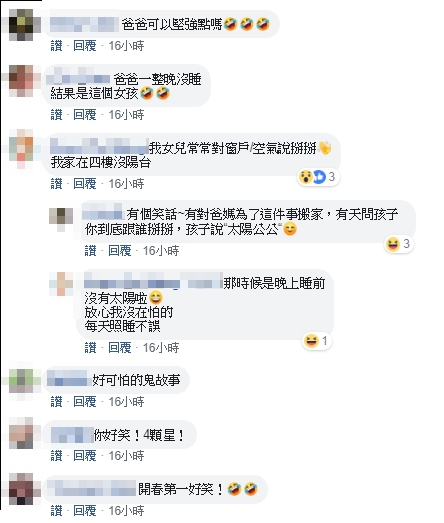This screenshot has height=523, width=444.
Task: Open the avatar beside 我女兒常常對窗戶 comment
Action: coord(21,149)
